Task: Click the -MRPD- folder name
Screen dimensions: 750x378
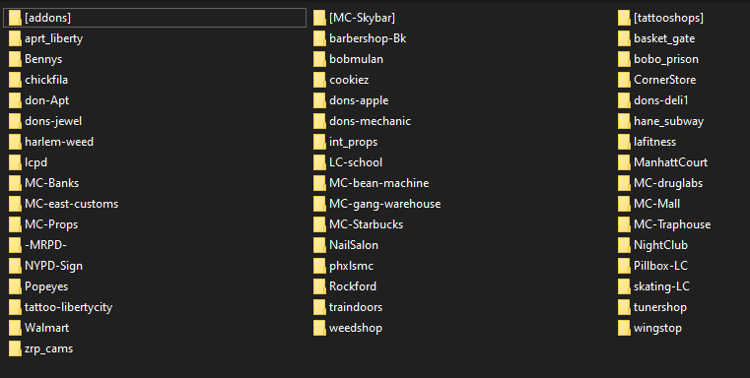Action: 45,245
